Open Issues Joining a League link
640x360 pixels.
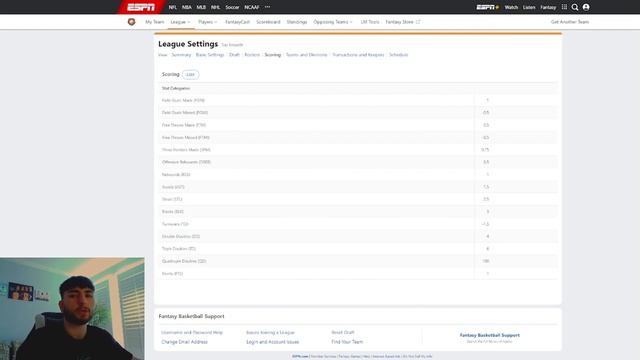(270, 333)
